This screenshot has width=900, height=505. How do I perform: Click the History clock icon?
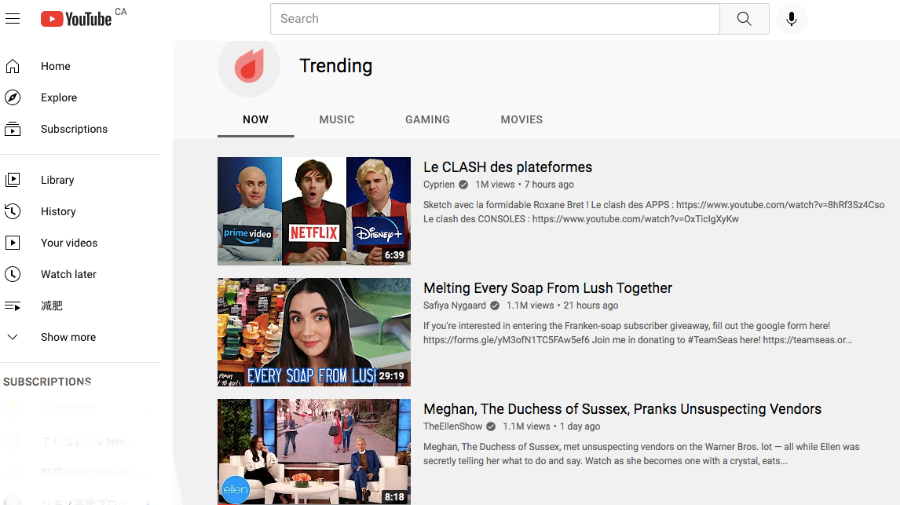(13, 211)
